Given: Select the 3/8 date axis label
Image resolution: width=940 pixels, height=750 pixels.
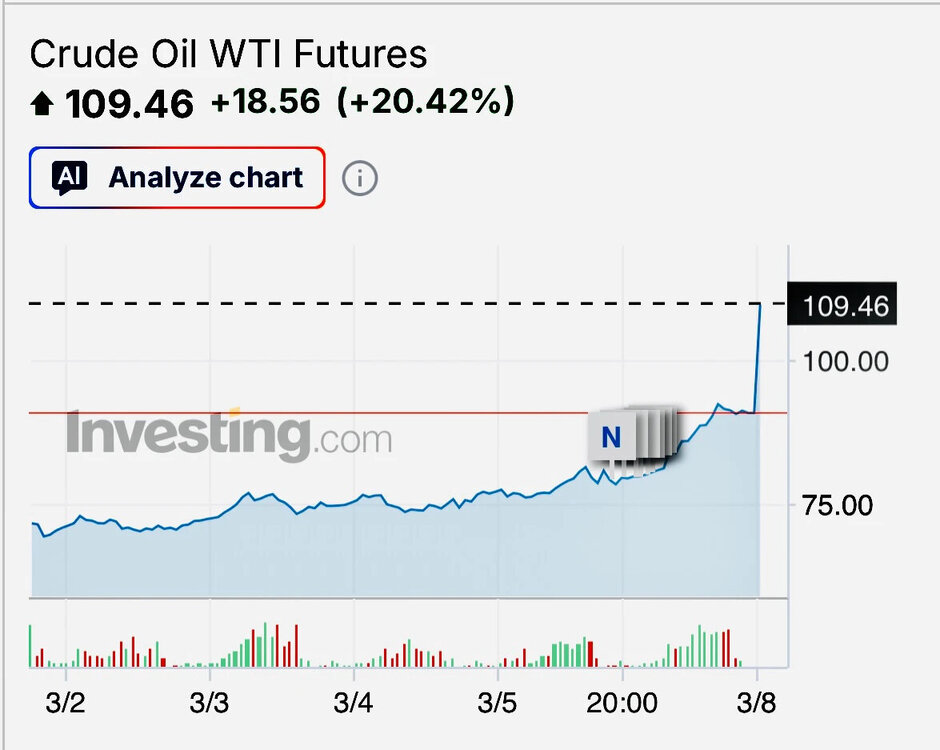Looking at the screenshot, I should pyautogui.click(x=756, y=703).
